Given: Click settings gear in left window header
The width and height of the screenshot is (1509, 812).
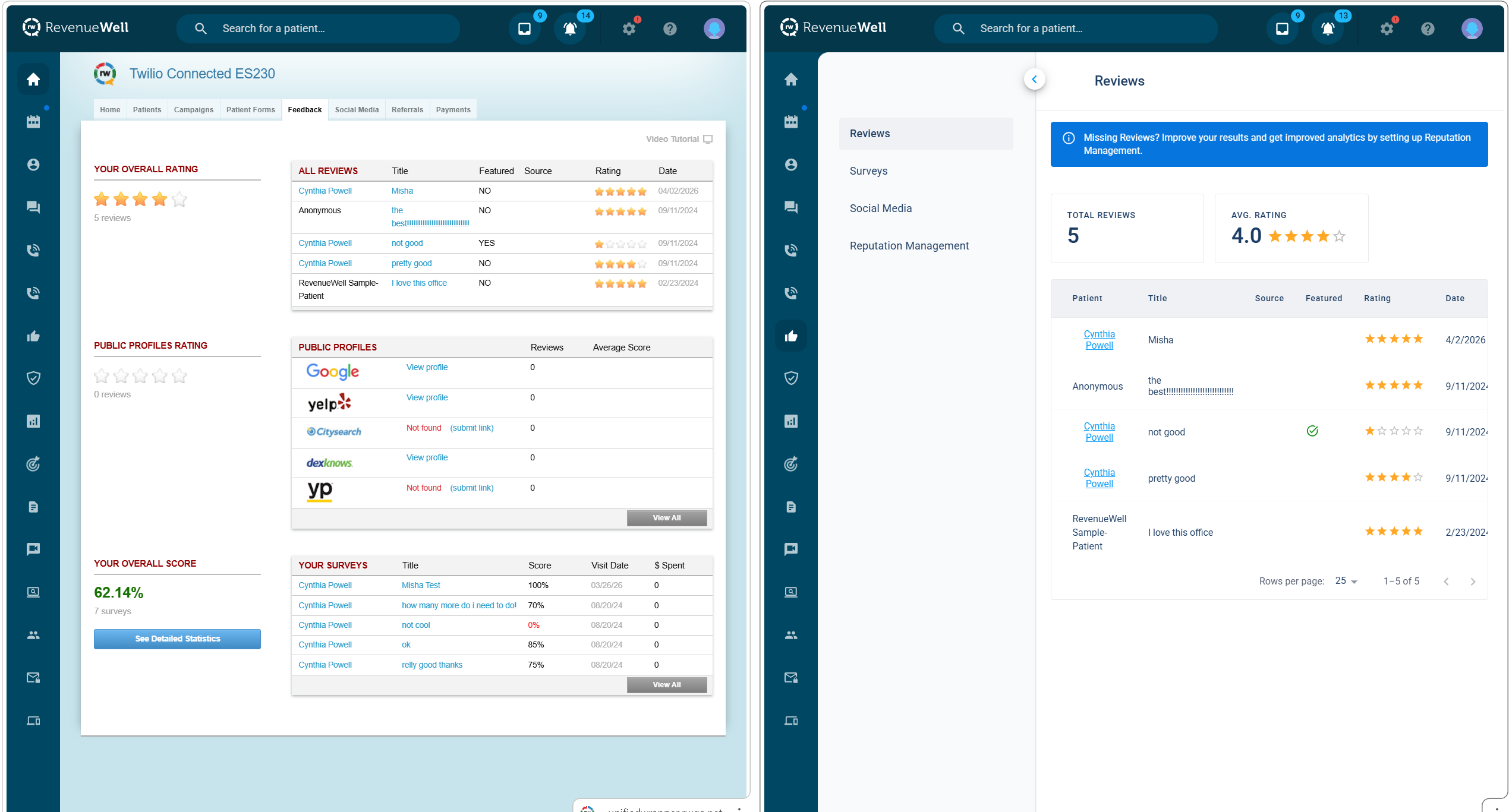Looking at the screenshot, I should pyautogui.click(x=629, y=29).
